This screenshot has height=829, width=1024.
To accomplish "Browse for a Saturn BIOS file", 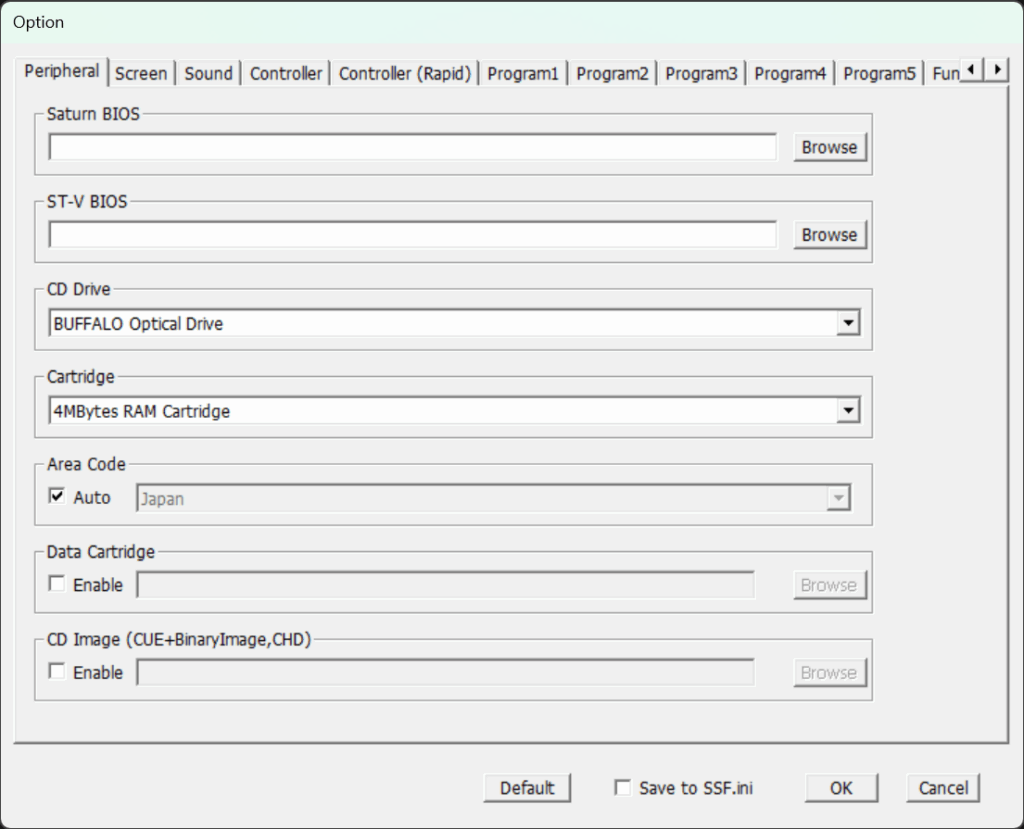I will click(x=829, y=147).
